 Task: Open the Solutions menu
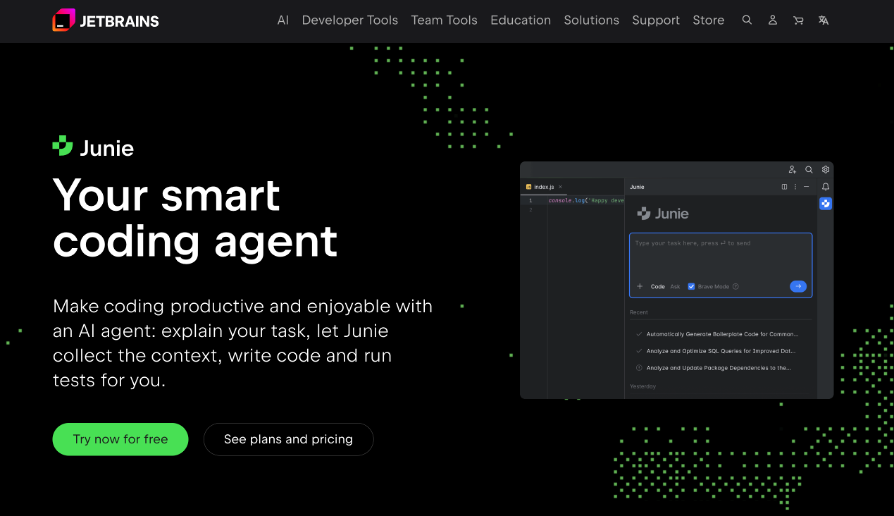[591, 20]
